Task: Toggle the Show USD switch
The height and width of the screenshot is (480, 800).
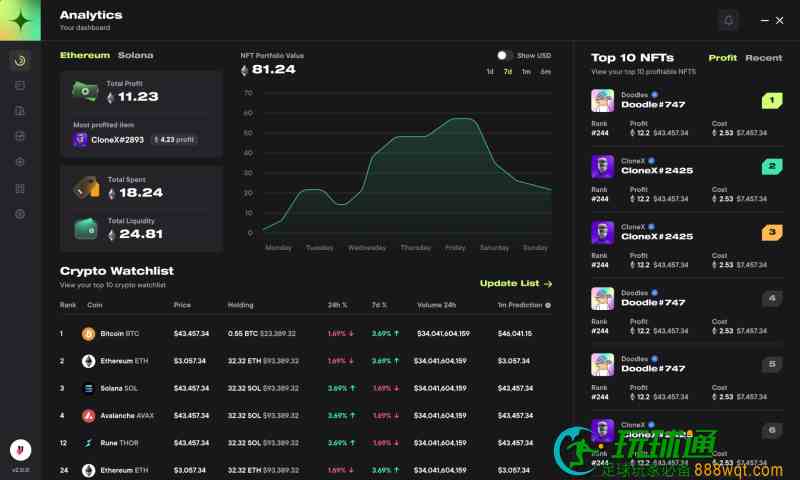Action: coord(505,55)
